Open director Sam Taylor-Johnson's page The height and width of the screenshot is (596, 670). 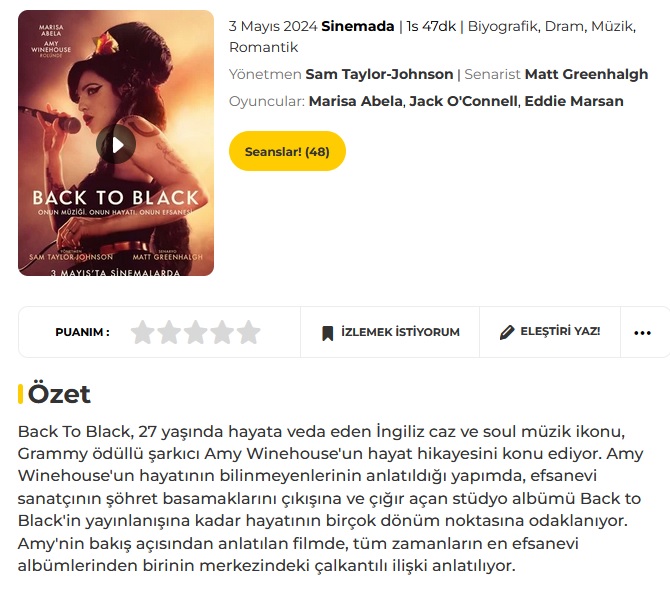coord(379,74)
